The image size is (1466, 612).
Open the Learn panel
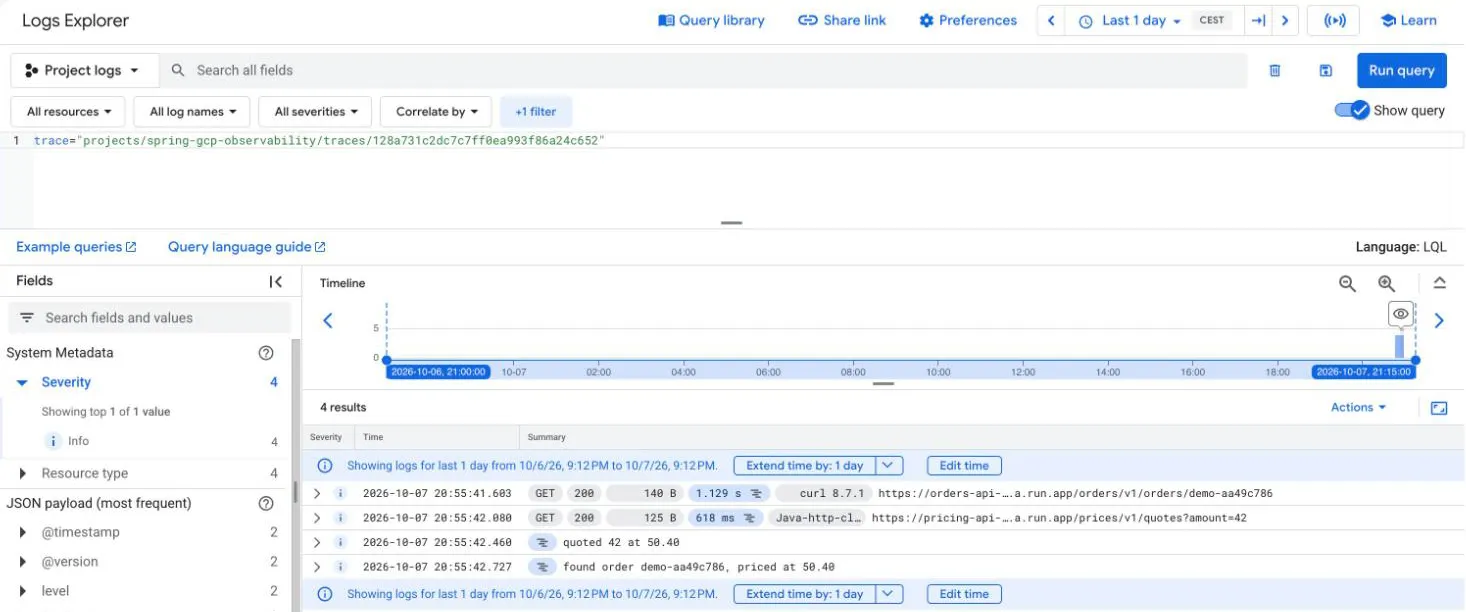point(1408,20)
